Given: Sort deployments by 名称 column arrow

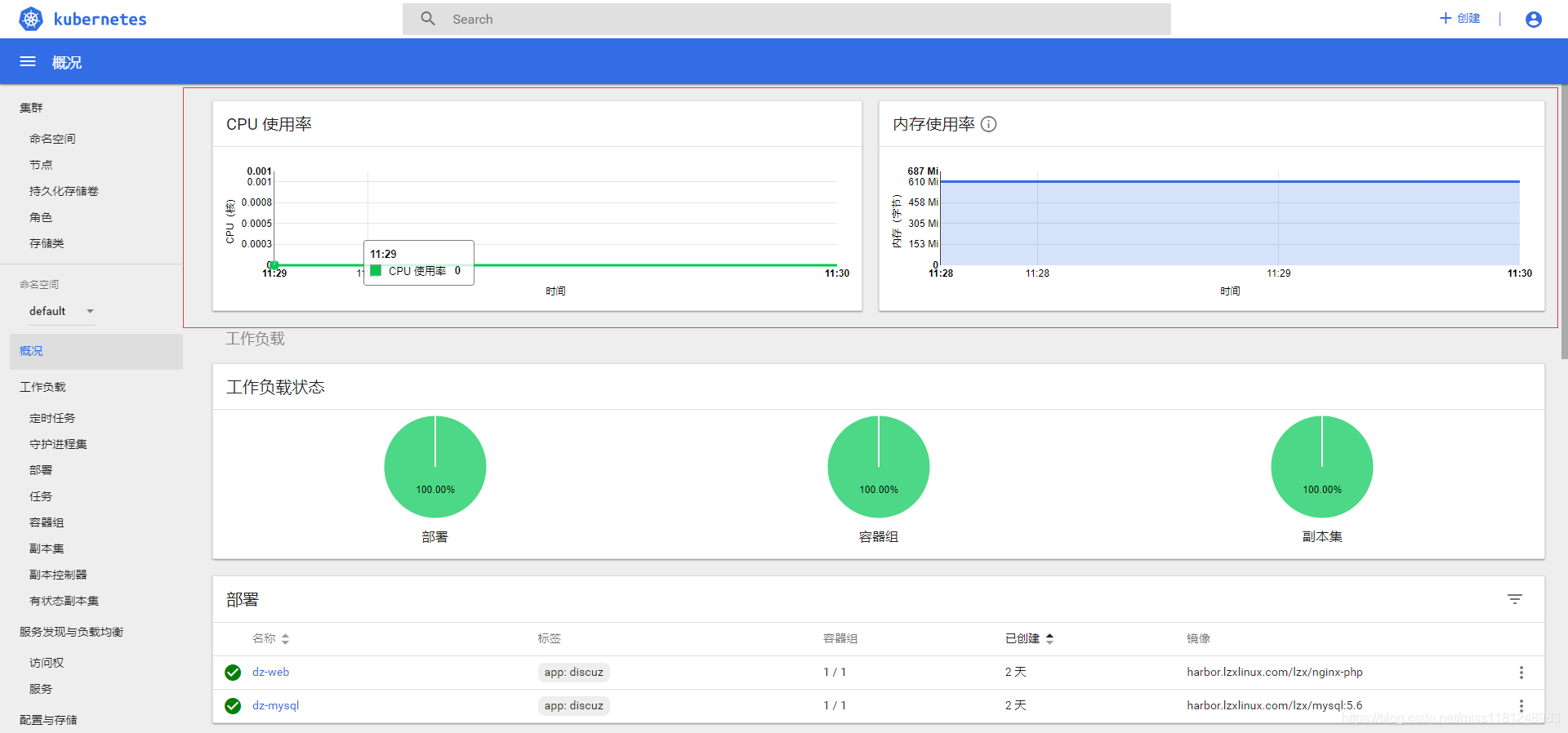Looking at the screenshot, I should point(285,639).
